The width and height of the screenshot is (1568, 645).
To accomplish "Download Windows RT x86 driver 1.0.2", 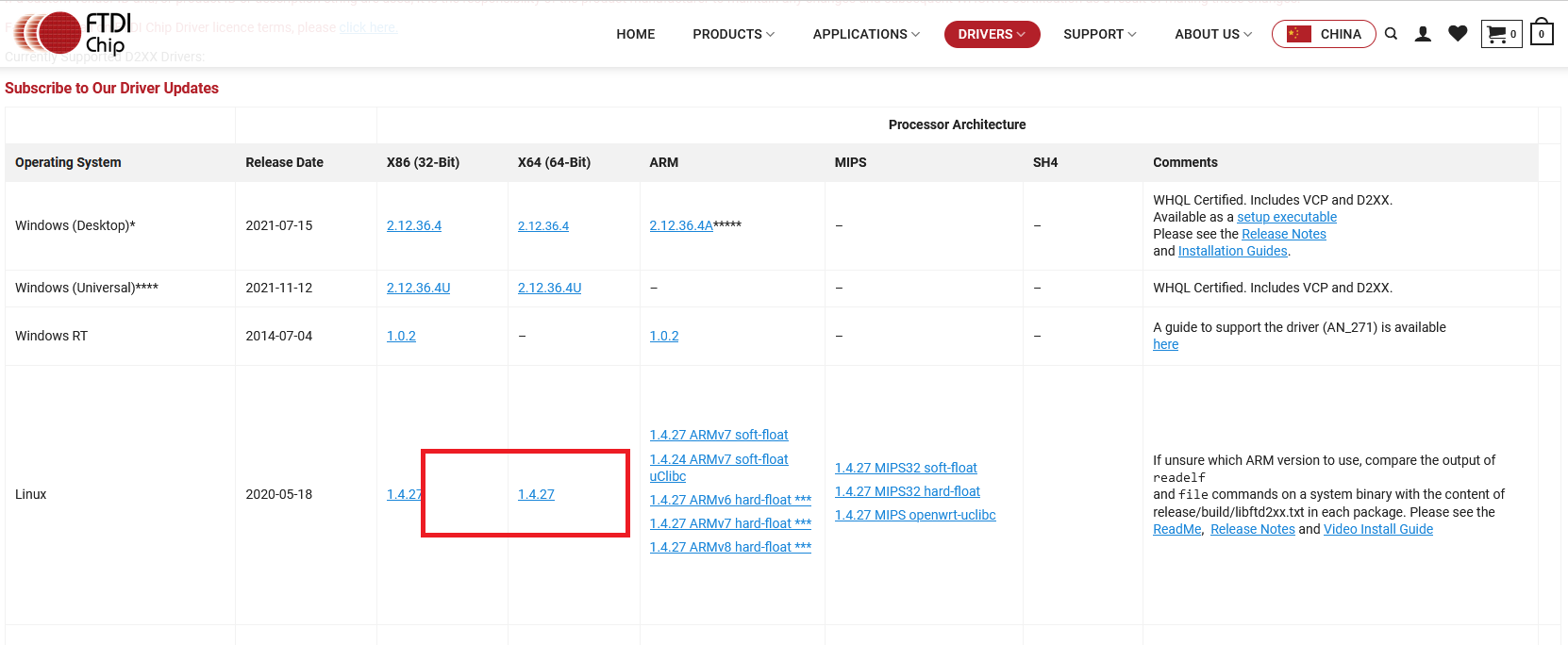I will [x=401, y=336].
